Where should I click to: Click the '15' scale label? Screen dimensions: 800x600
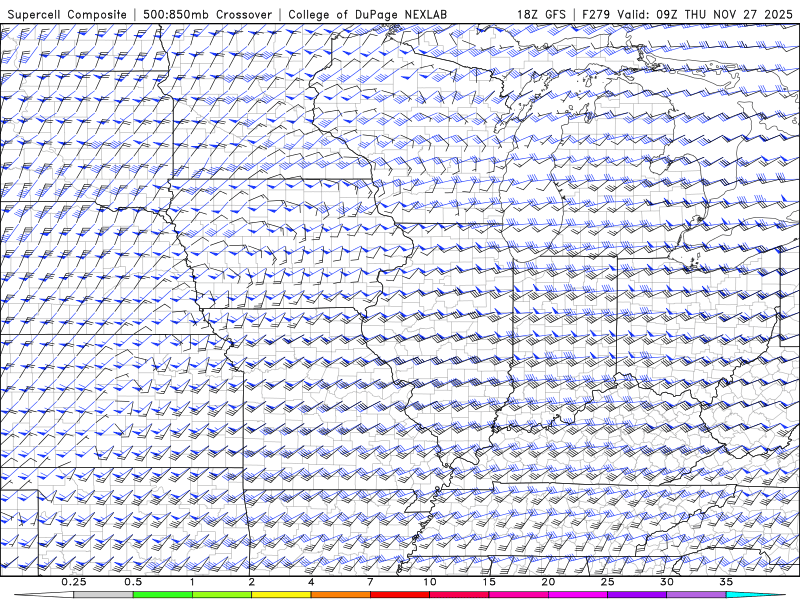tap(489, 582)
